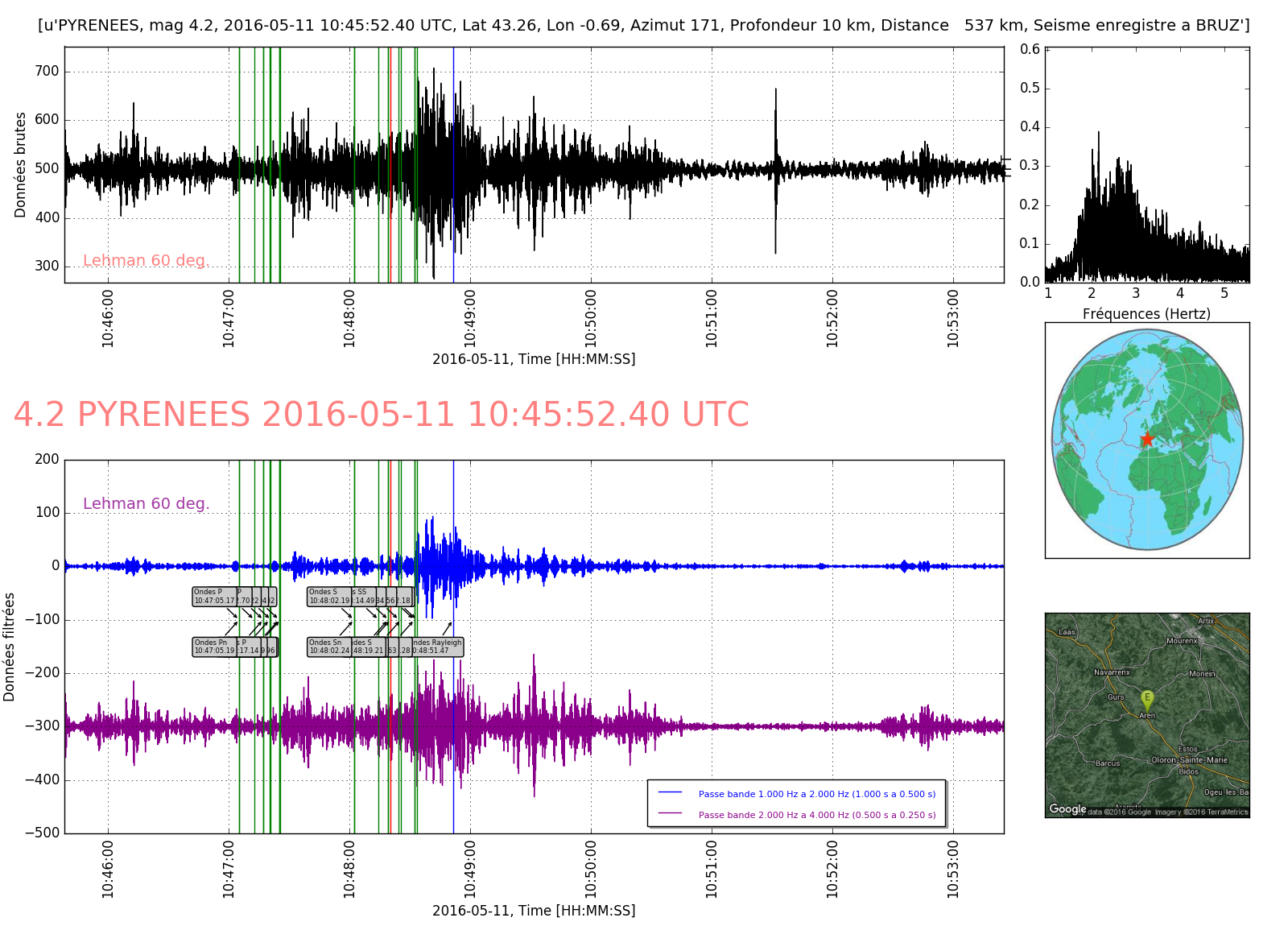Click the Google logo on the map
Viewport: 1288px width, 926px height.
(x=1067, y=808)
